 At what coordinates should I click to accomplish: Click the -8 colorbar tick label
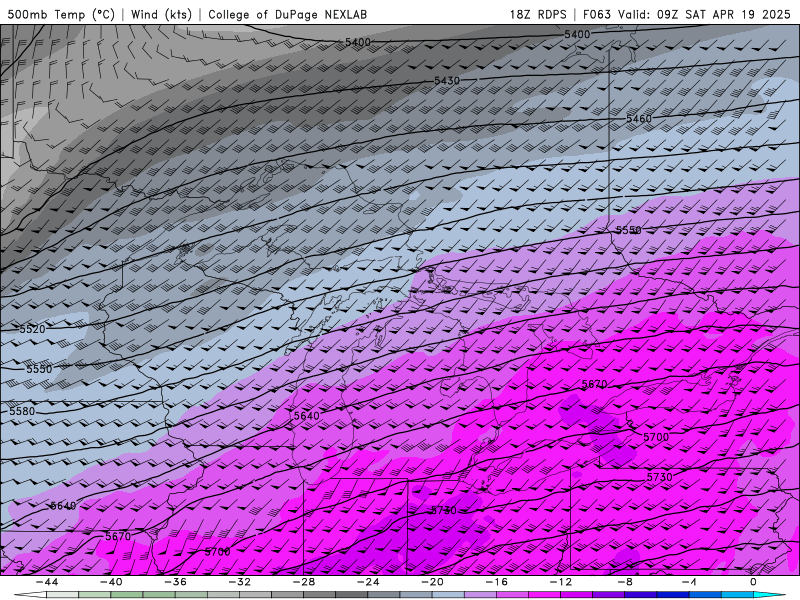(625, 582)
